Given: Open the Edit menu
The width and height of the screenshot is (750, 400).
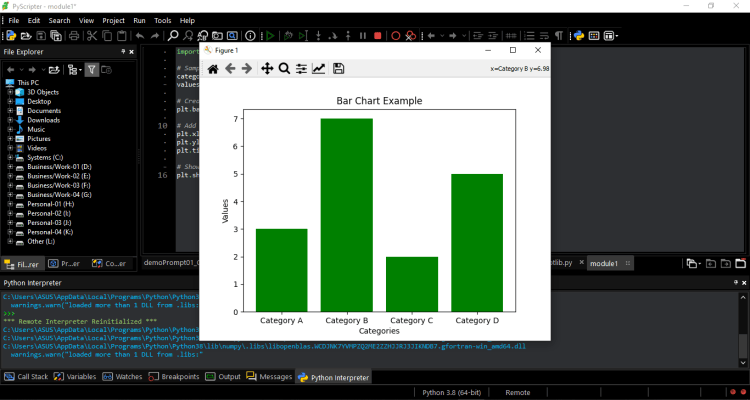Looking at the screenshot, I should tap(34, 21).
